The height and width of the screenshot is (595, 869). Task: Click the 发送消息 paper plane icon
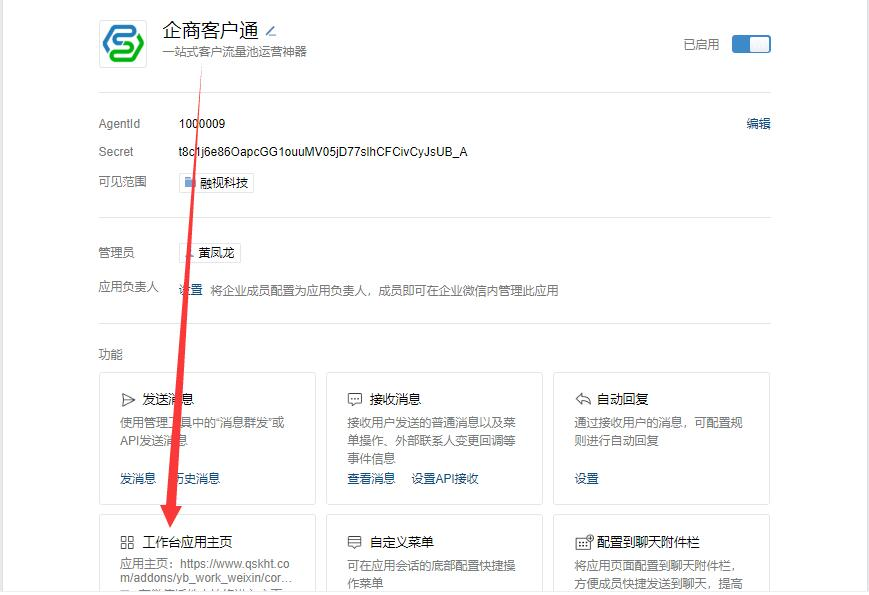coord(128,399)
